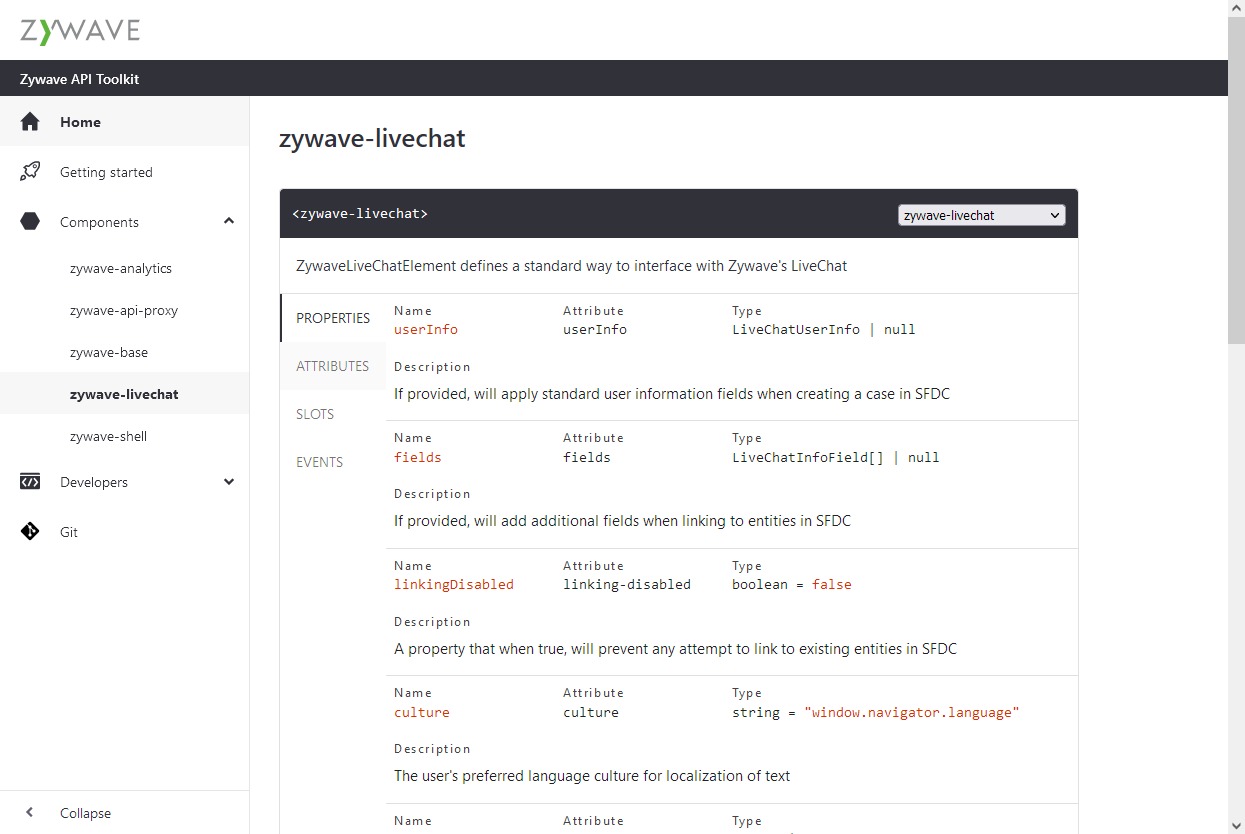Open the Home navigation item
Image resolution: width=1245 pixels, height=834 pixels.
pos(125,122)
